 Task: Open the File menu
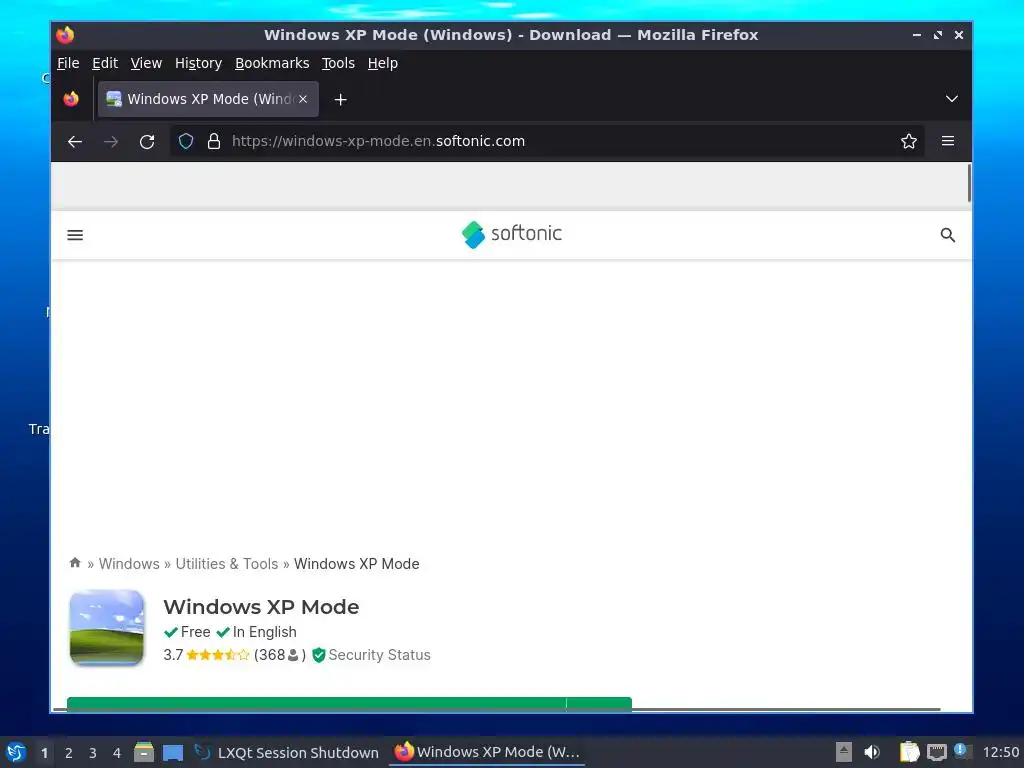coord(68,63)
